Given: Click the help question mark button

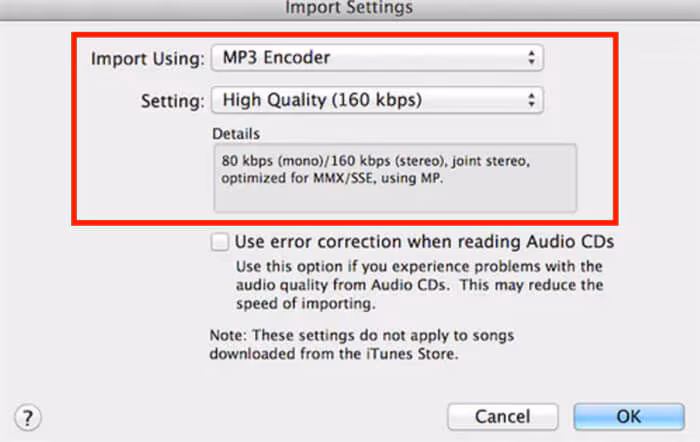Looking at the screenshot, I should point(29,416).
